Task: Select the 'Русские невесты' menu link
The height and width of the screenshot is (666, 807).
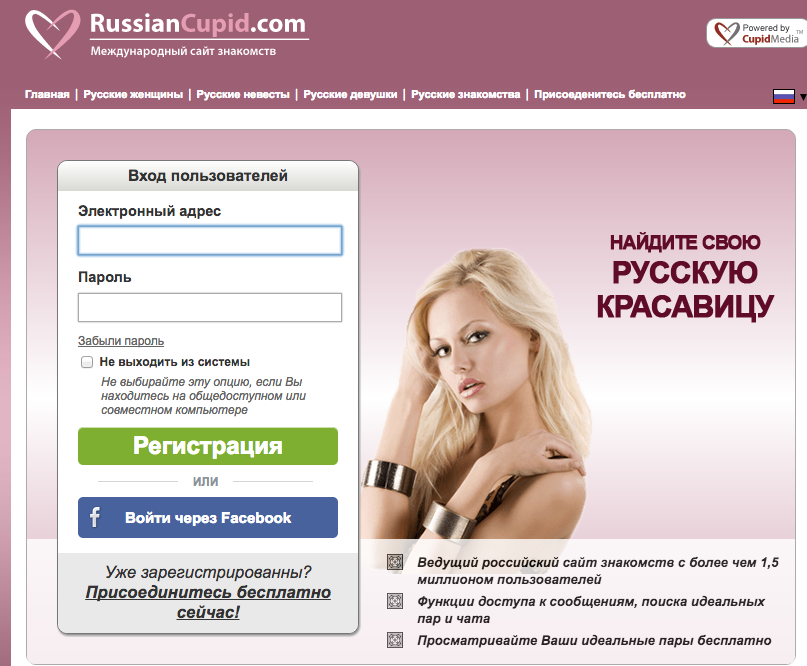Action: pyautogui.click(x=243, y=94)
